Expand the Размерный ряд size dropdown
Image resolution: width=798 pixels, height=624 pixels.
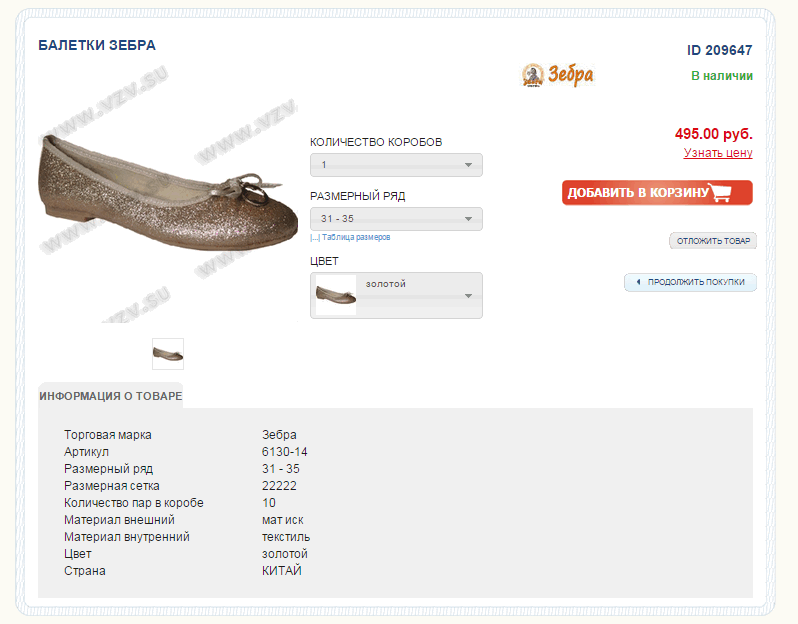[x=396, y=219]
